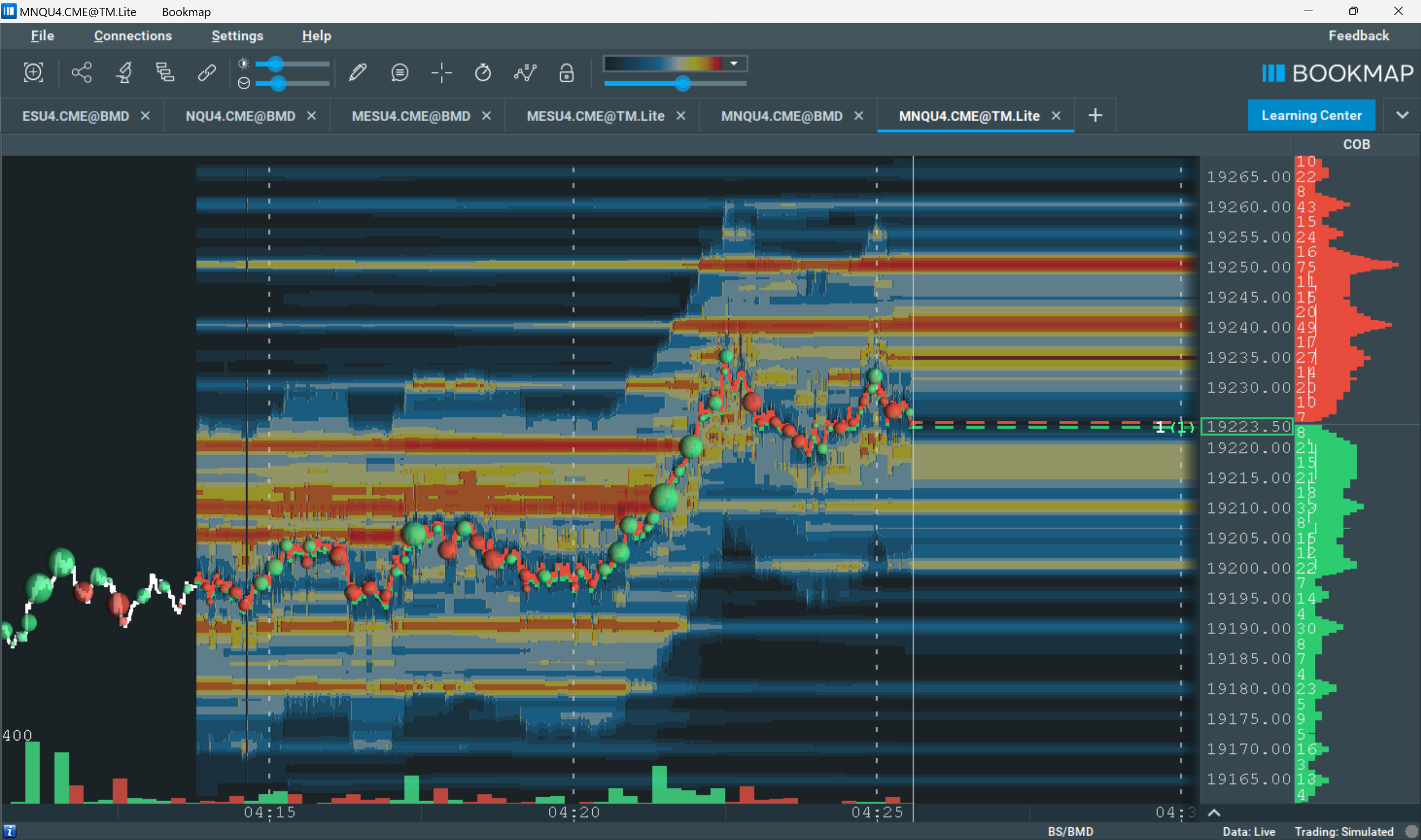Move the heatmap color range slider
1421x840 pixels.
tap(683, 84)
